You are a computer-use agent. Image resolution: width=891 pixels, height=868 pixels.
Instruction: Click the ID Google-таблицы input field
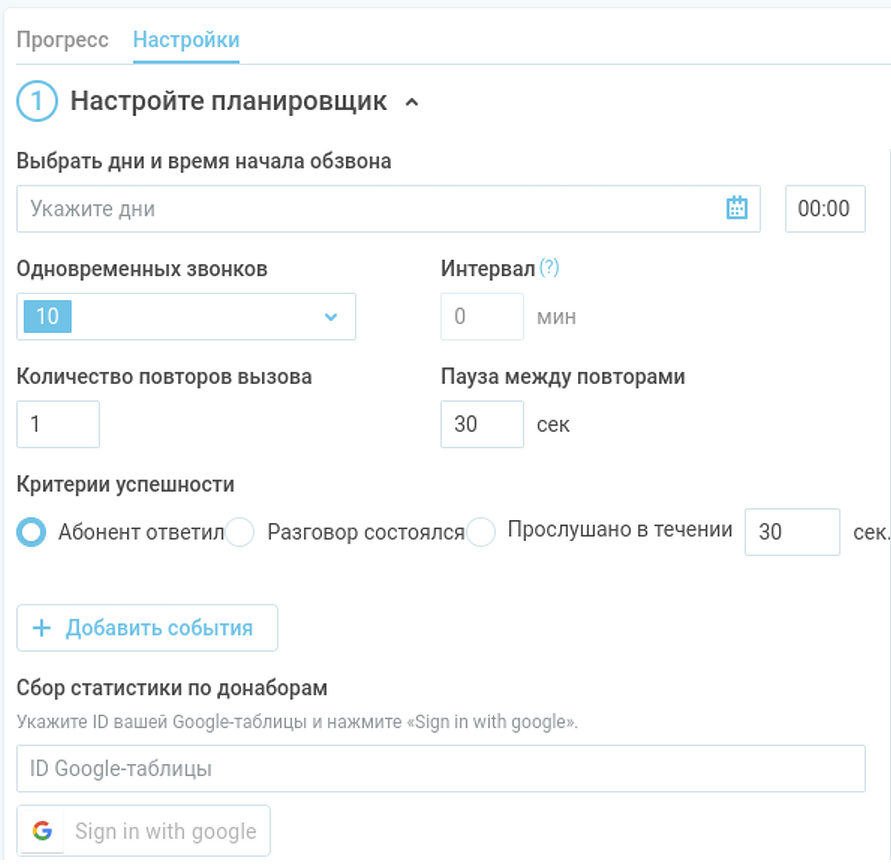click(441, 769)
